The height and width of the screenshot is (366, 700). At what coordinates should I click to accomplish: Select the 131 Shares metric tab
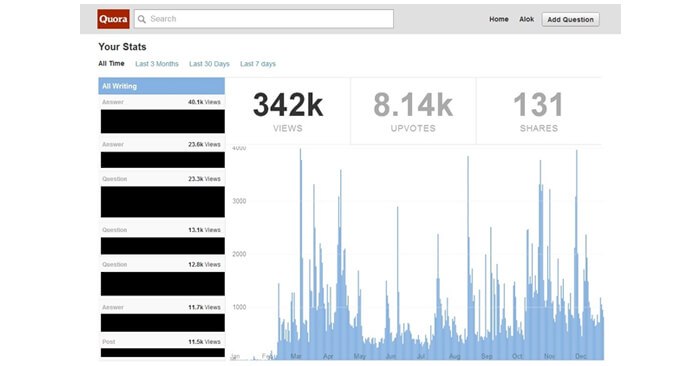click(x=539, y=111)
